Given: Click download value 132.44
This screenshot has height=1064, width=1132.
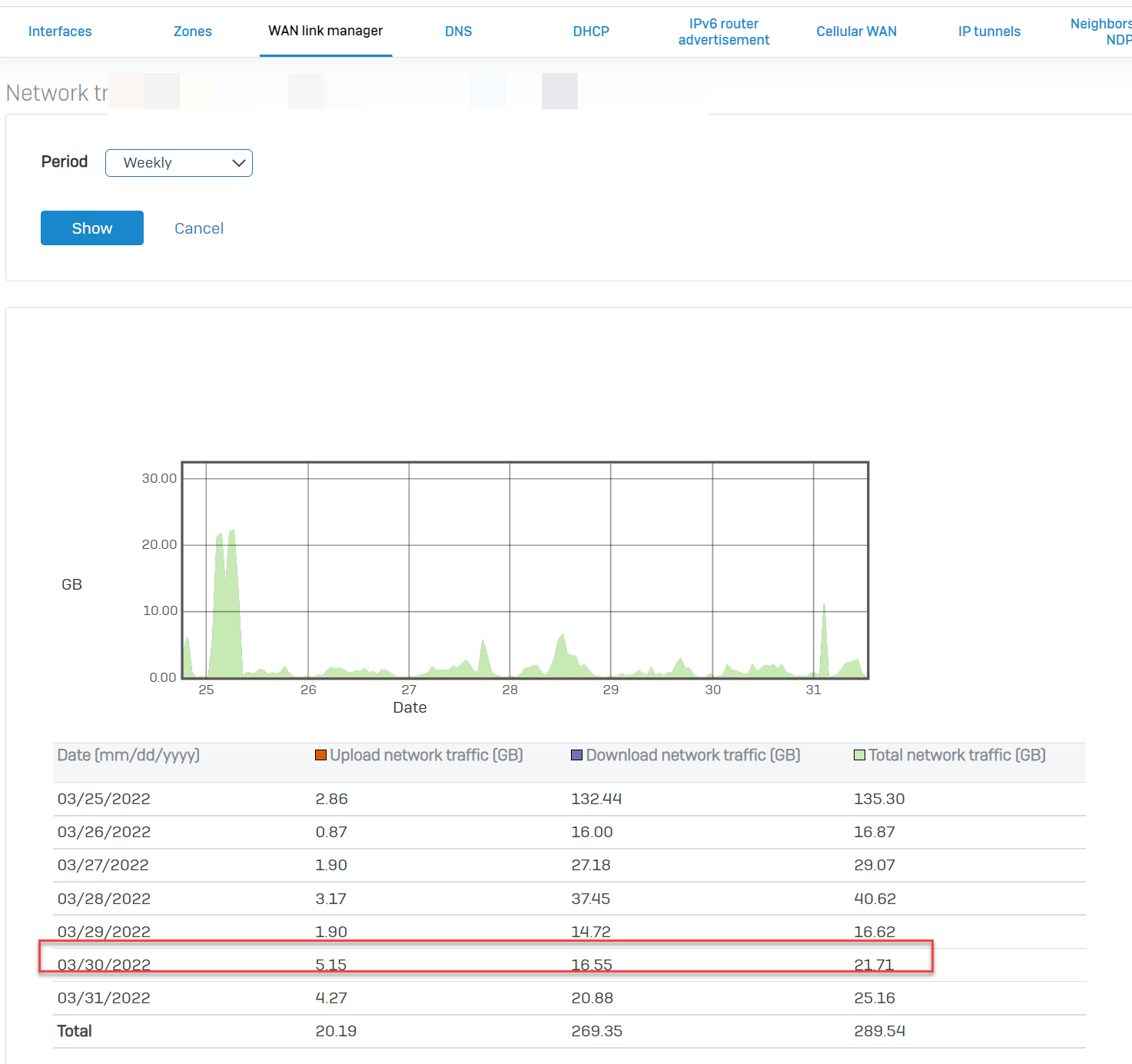Looking at the screenshot, I should click(596, 799).
